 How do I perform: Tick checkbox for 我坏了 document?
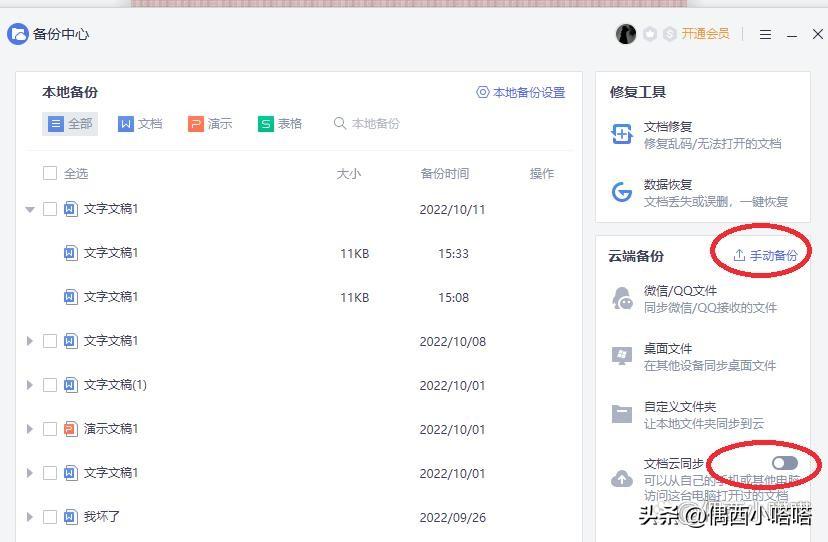coord(50,517)
